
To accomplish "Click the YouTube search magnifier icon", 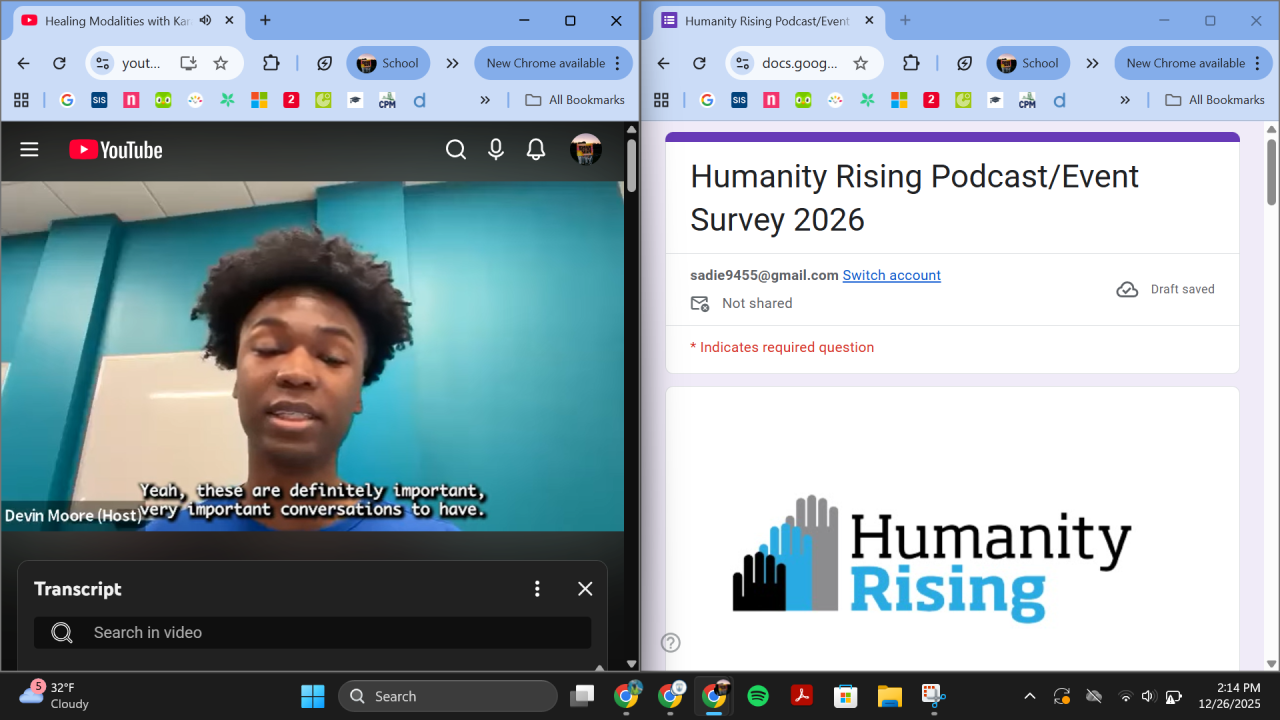I will pos(456,150).
